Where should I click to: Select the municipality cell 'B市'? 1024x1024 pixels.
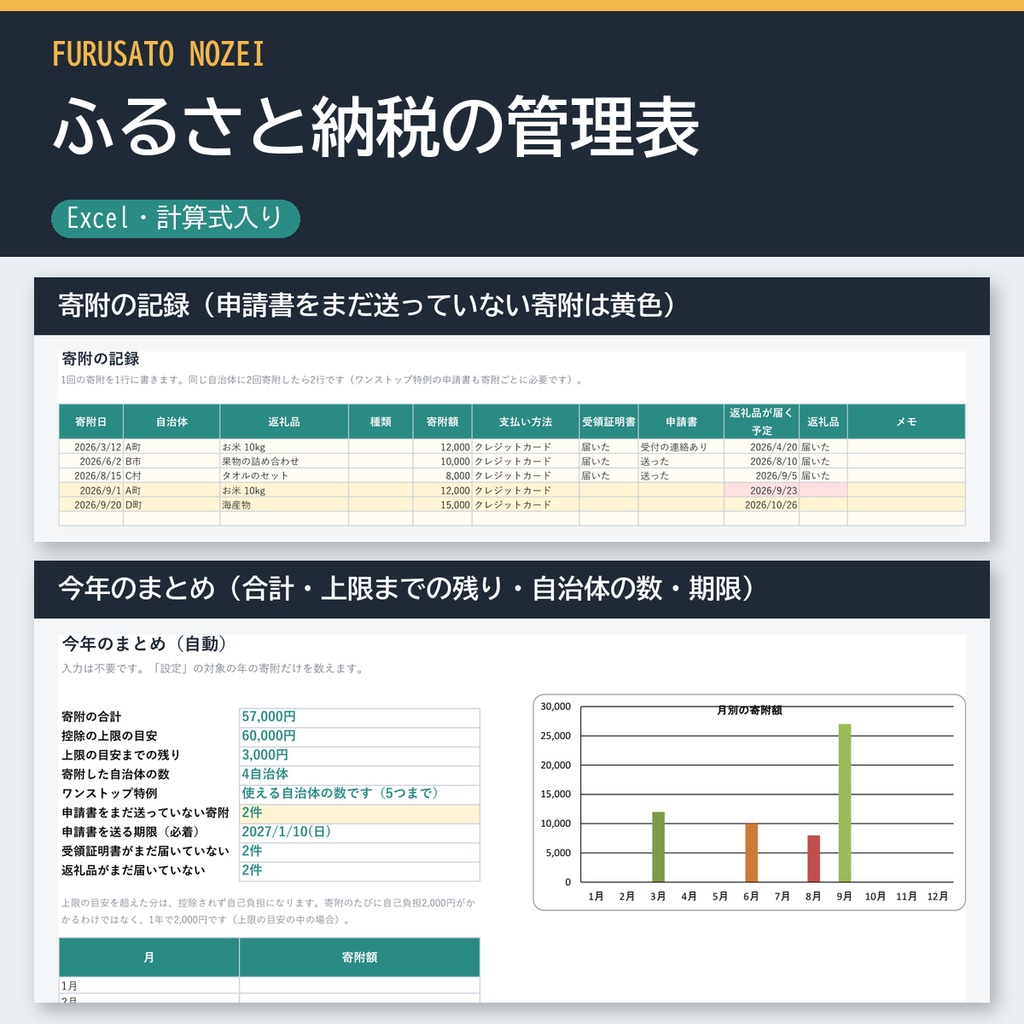172,462
